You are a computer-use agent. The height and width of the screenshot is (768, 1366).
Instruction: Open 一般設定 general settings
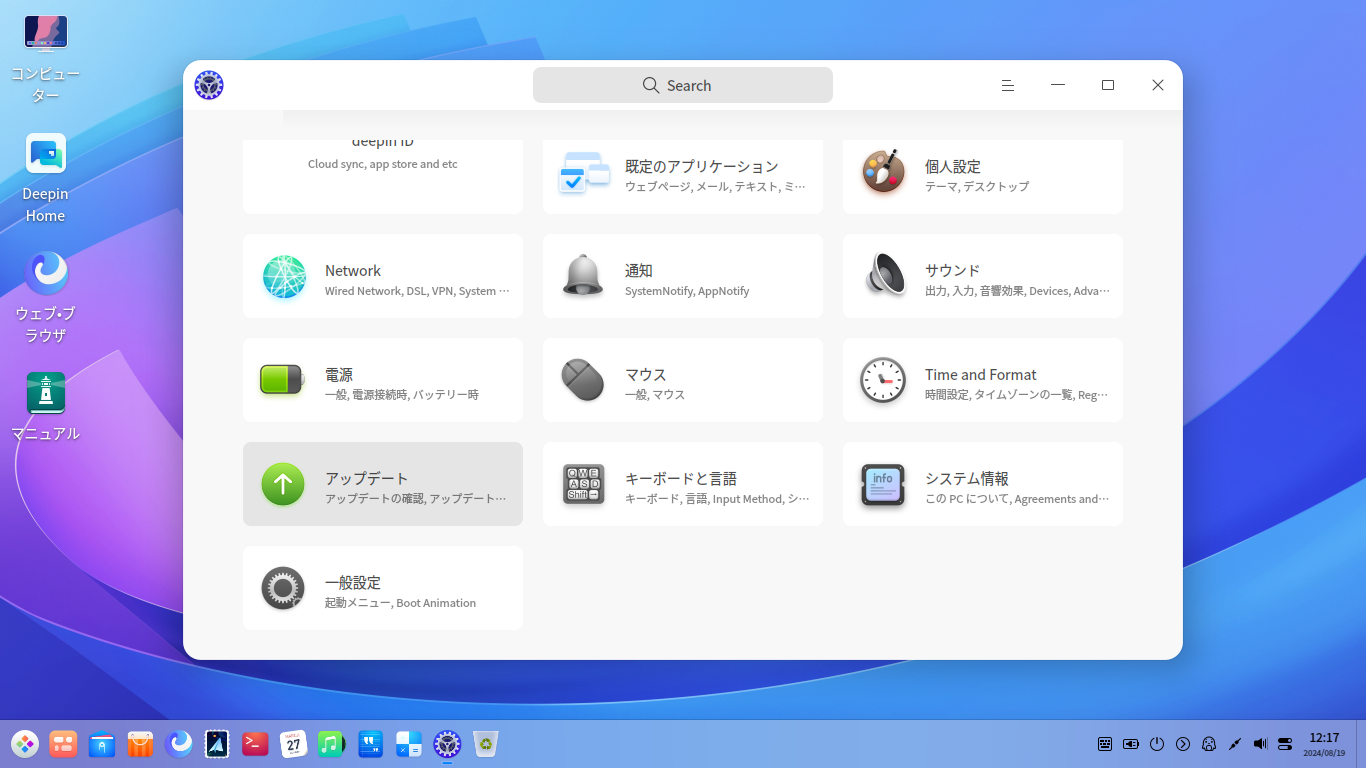click(382, 589)
